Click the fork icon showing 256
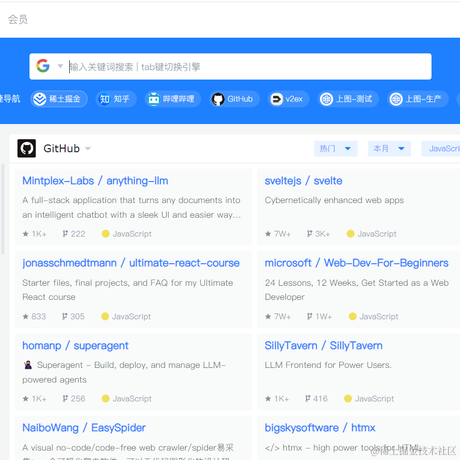460x460 pixels. [x=65, y=398]
